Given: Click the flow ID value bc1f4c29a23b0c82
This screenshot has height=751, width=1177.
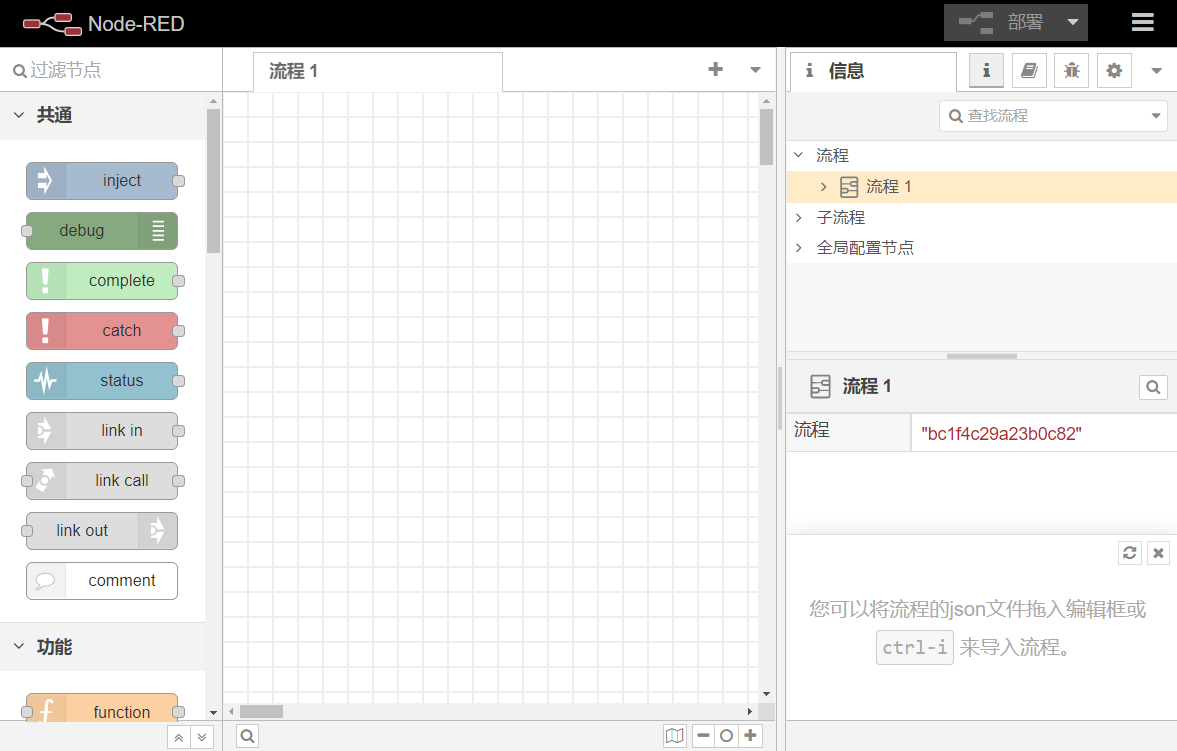Looking at the screenshot, I should tap(1001, 433).
